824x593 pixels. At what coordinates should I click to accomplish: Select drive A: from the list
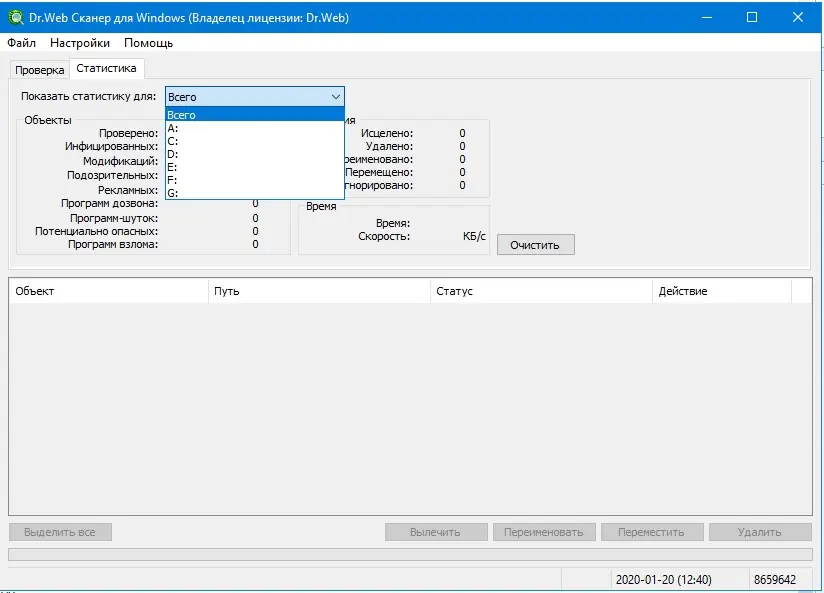255,128
